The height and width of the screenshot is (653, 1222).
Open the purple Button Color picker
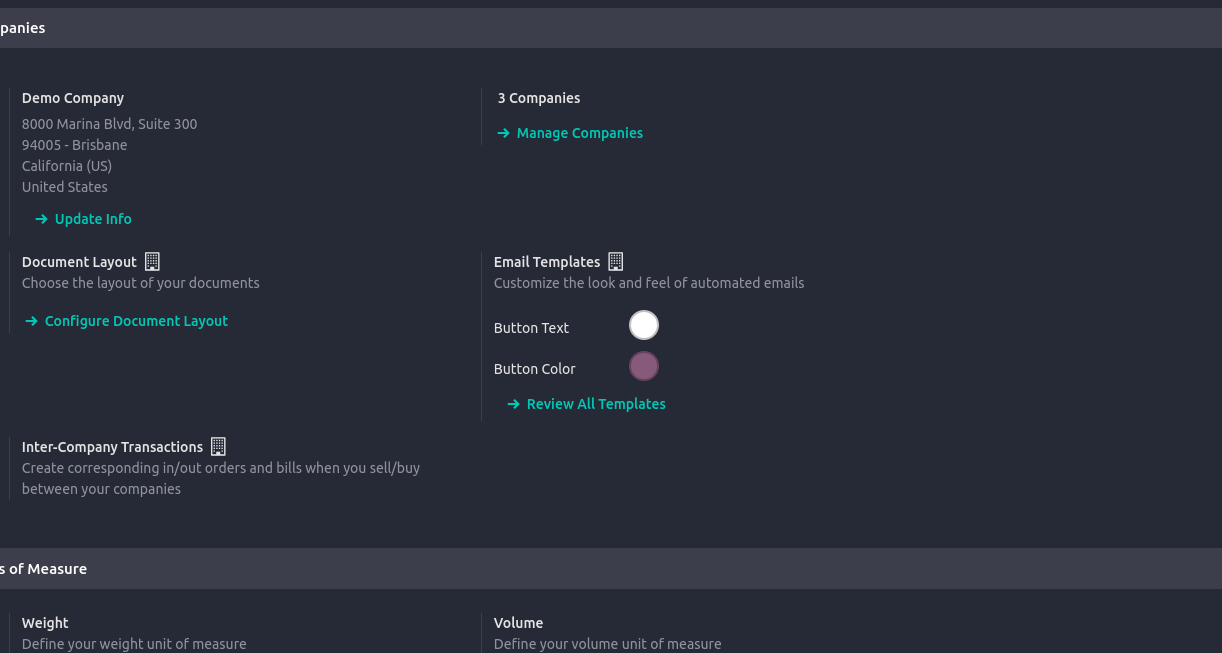(x=644, y=367)
